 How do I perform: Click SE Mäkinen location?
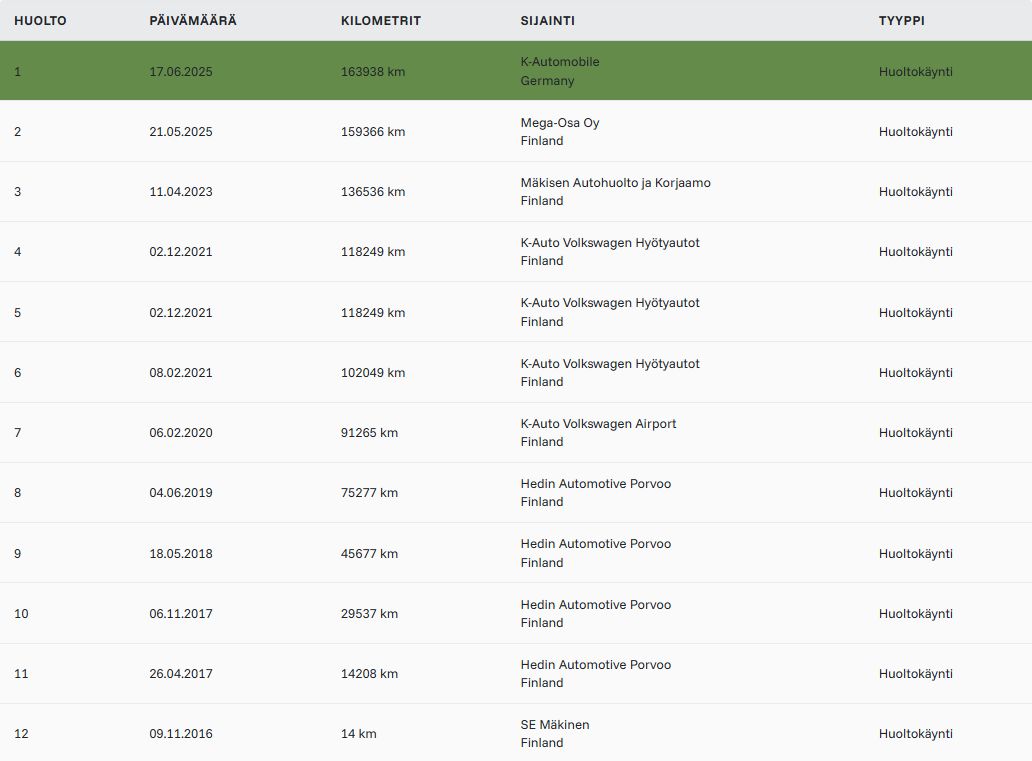[555, 724]
